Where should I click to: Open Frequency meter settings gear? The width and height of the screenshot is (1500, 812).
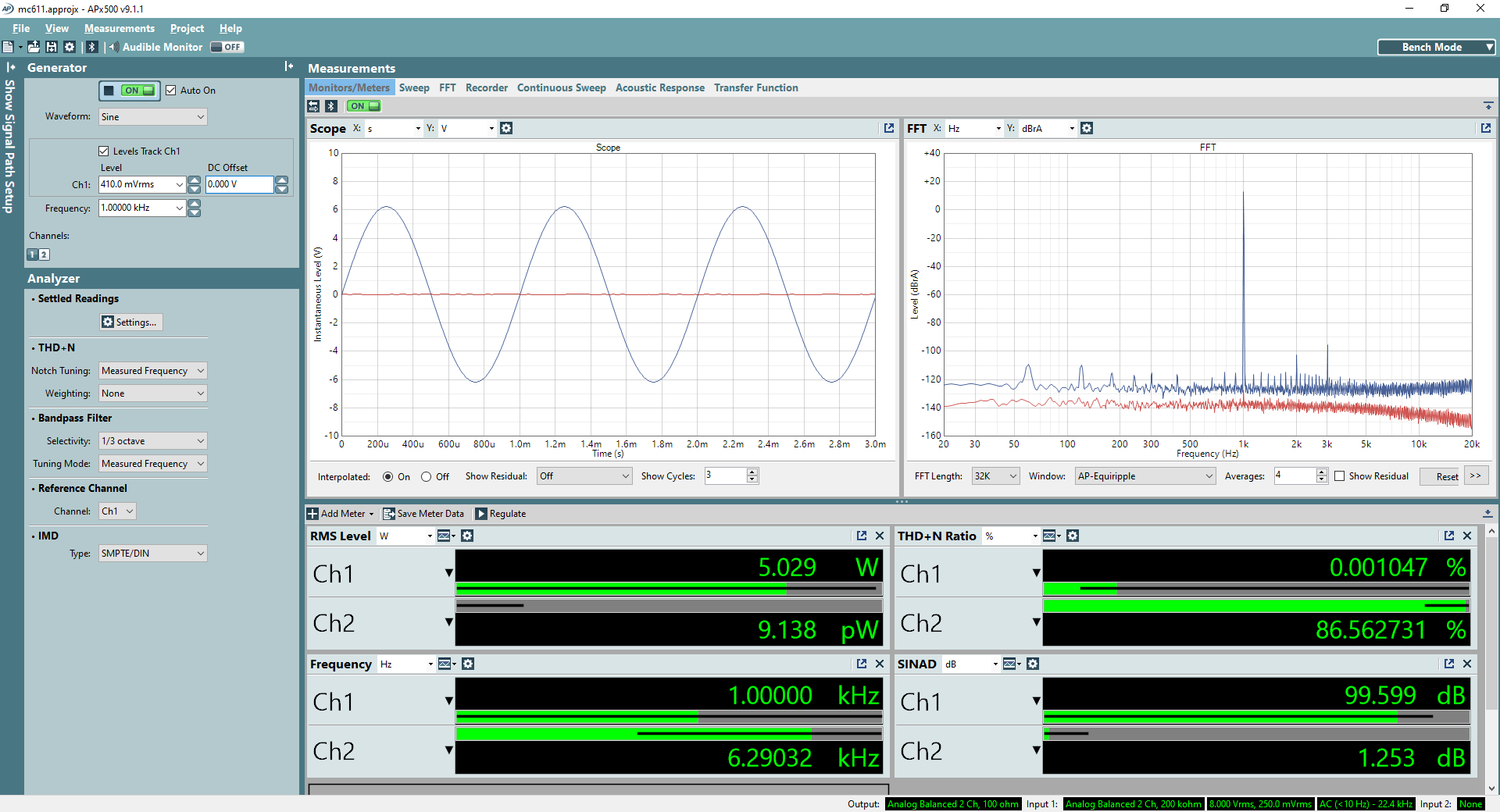click(468, 664)
